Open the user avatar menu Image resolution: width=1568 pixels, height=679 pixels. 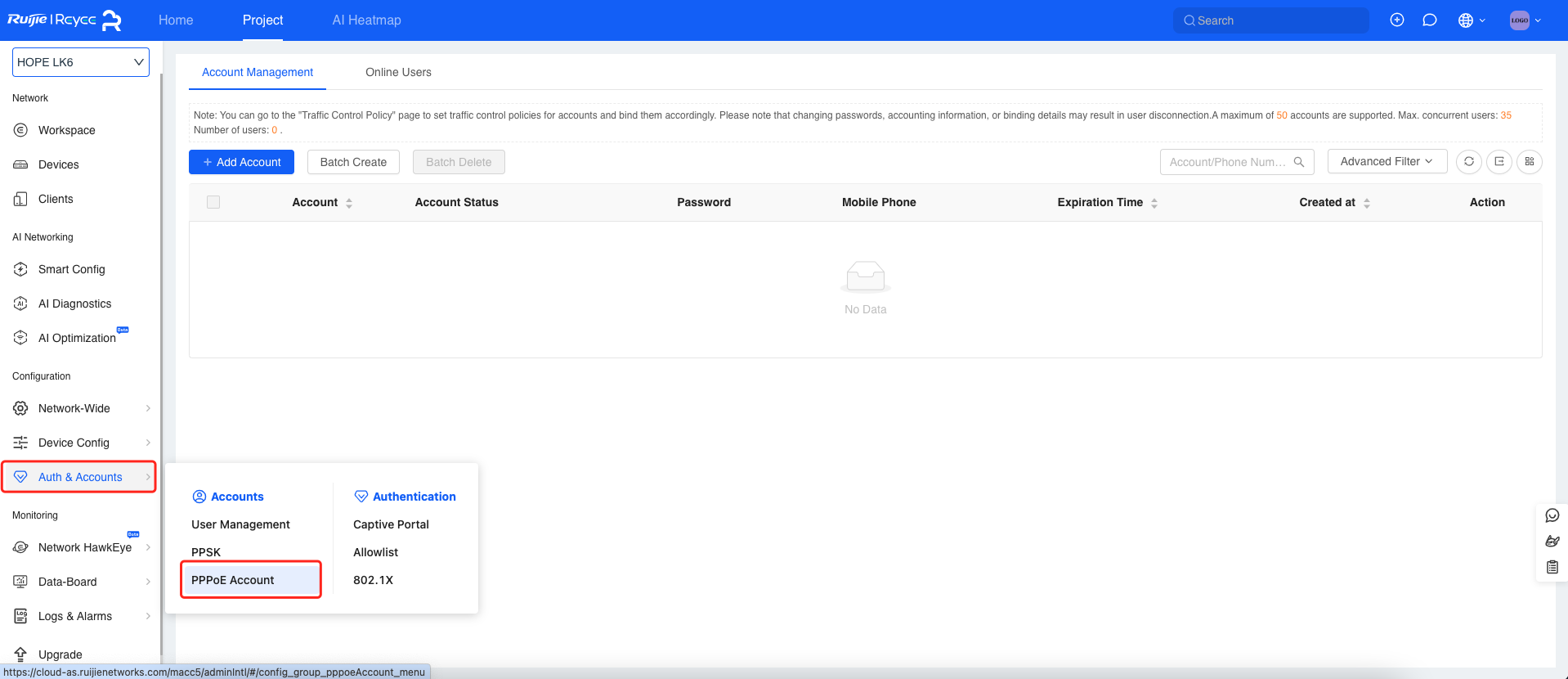click(x=1525, y=20)
